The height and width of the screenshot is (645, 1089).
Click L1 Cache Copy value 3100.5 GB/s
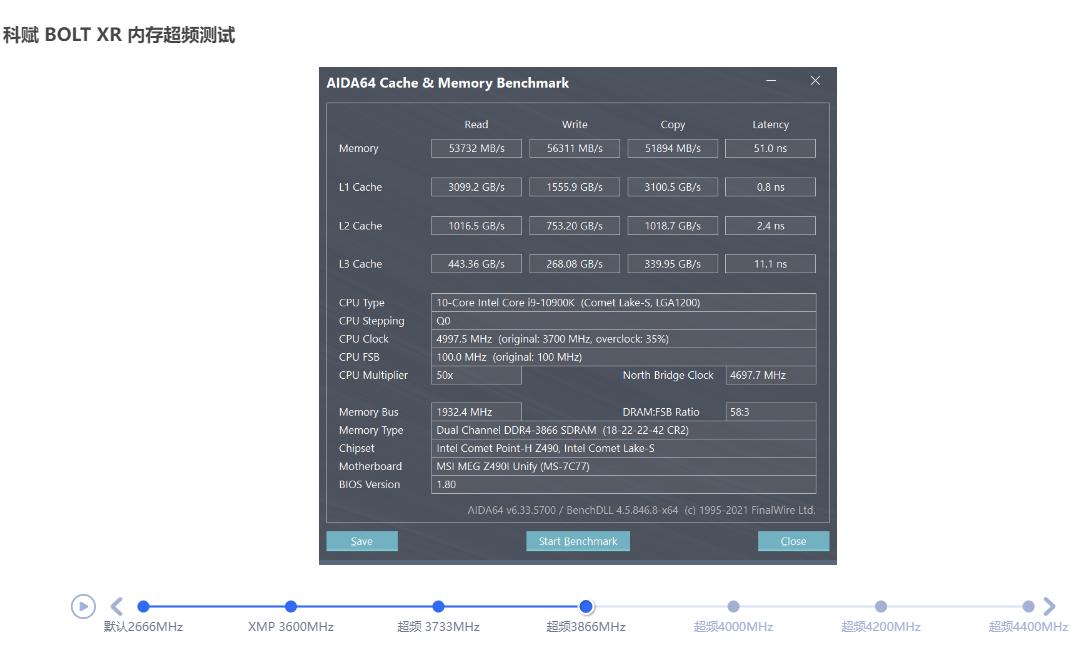tap(672, 187)
